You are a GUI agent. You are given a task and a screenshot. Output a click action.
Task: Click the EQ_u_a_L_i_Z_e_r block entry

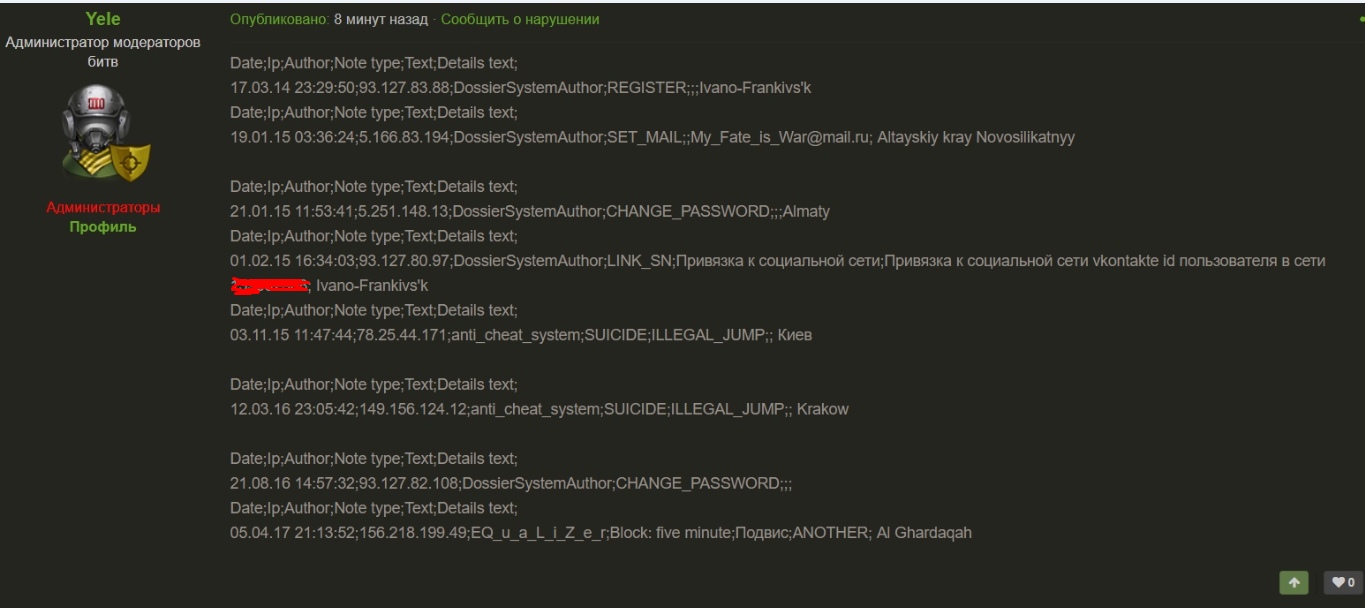coord(600,533)
